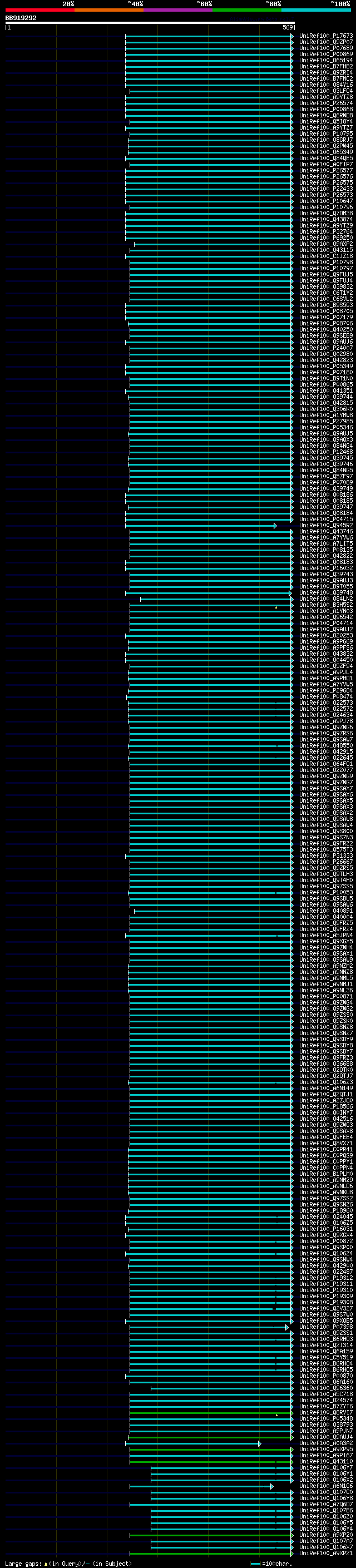This screenshot has height=1568, width=356.
Task: Select the UniRef100_P05346 label
Action: [325, 427]
